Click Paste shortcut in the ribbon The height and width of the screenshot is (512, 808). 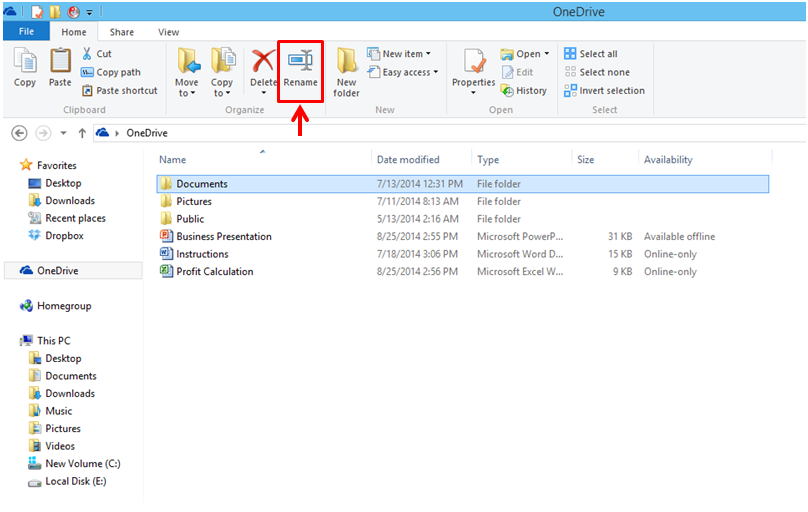[120, 91]
